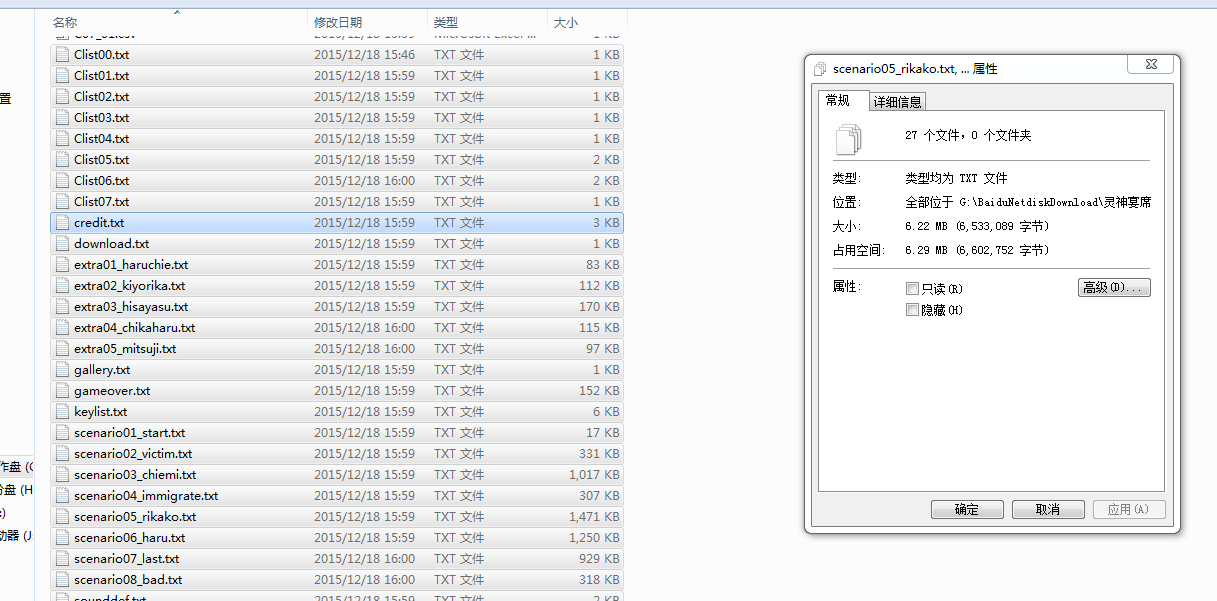Select file name scenario05_rikako.txt
Image resolution: width=1217 pixels, height=601 pixels.
135,517
